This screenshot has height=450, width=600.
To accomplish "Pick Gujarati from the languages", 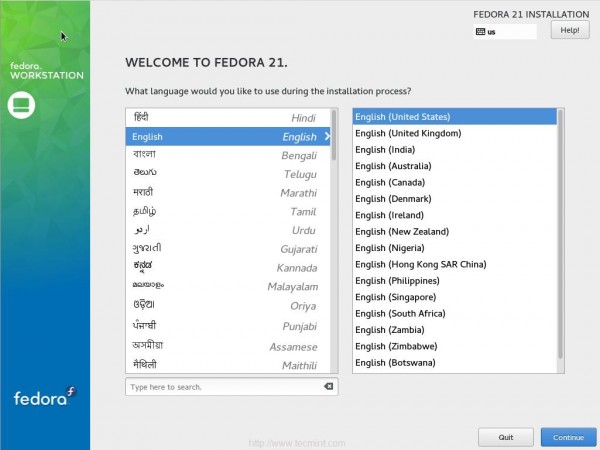I will pyautogui.click(x=228, y=249).
